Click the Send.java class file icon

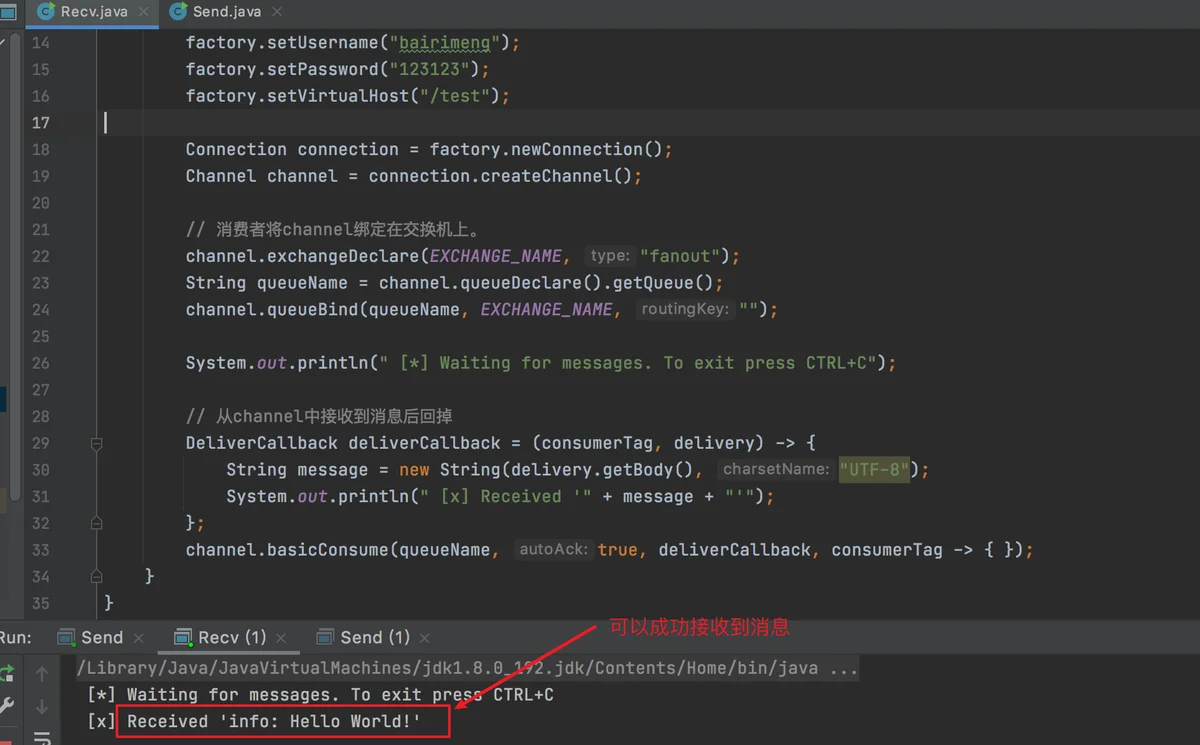coord(178,12)
